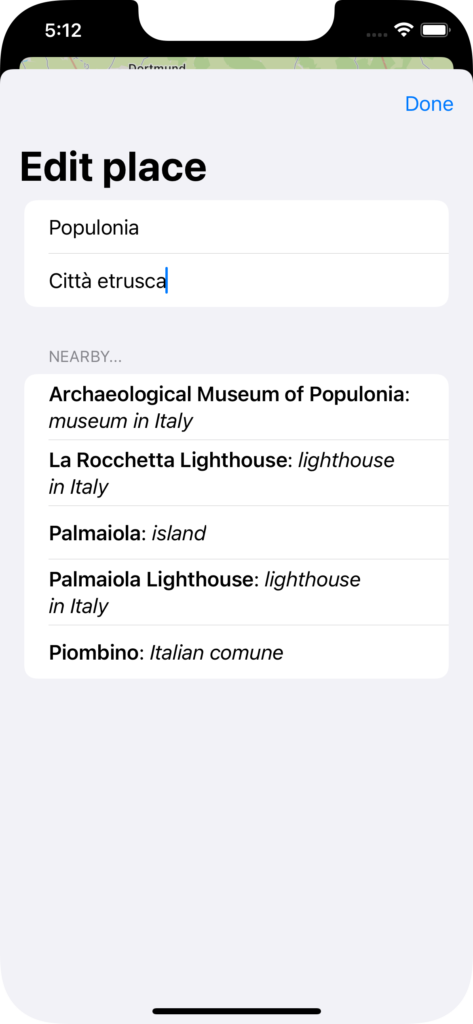Tap the 'Italian comune' description text
Viewport: 473px width, 1024px height.
[x=217, y=652]
